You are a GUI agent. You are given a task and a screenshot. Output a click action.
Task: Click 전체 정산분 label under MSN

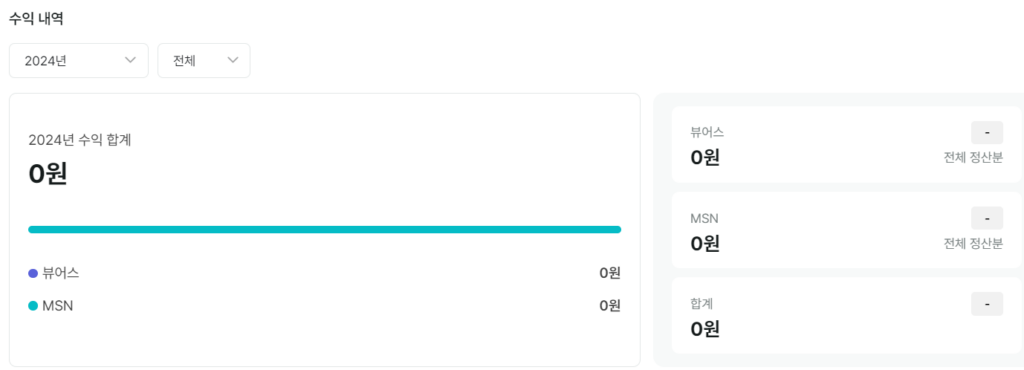click(x=973, y=243)
